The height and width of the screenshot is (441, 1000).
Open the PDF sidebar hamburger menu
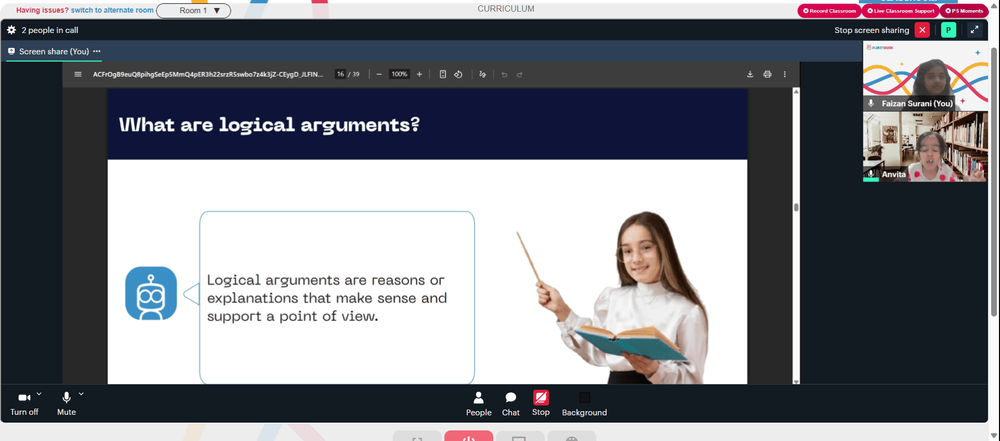pyautogui.click(x=78, y=74)
